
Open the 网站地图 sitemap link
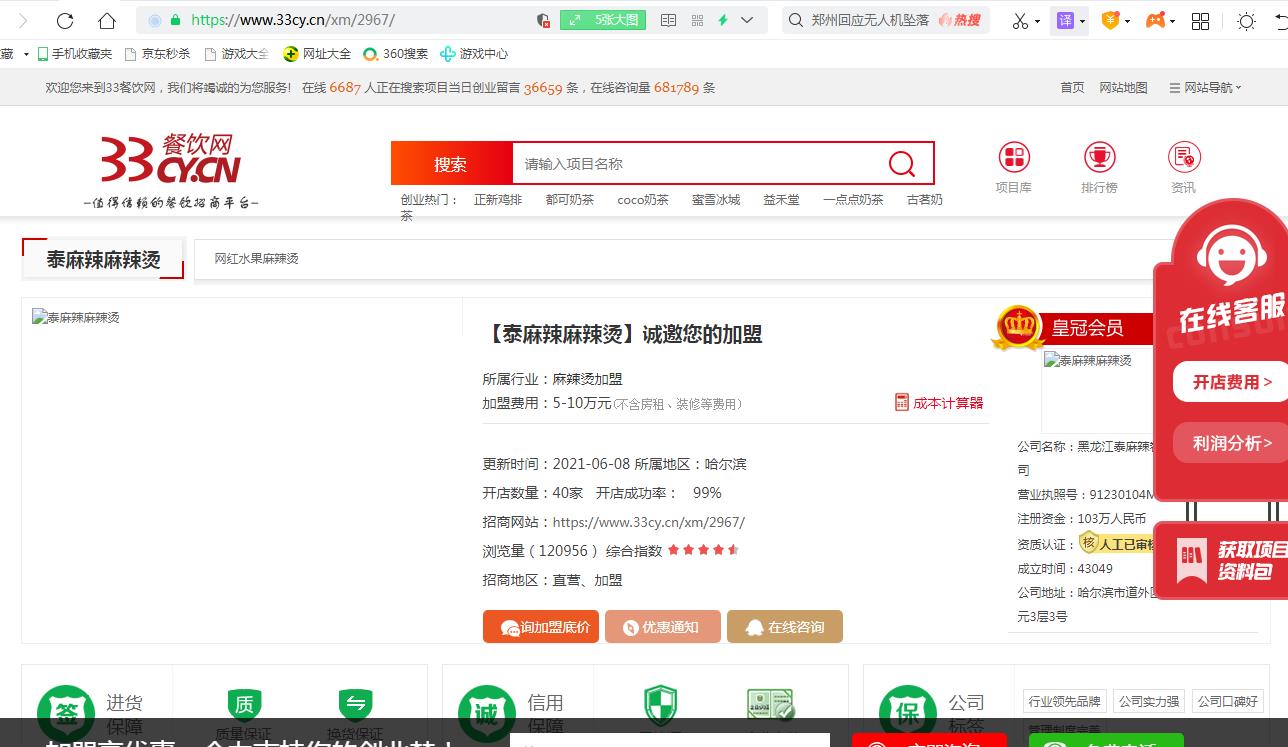[1123, 88]
